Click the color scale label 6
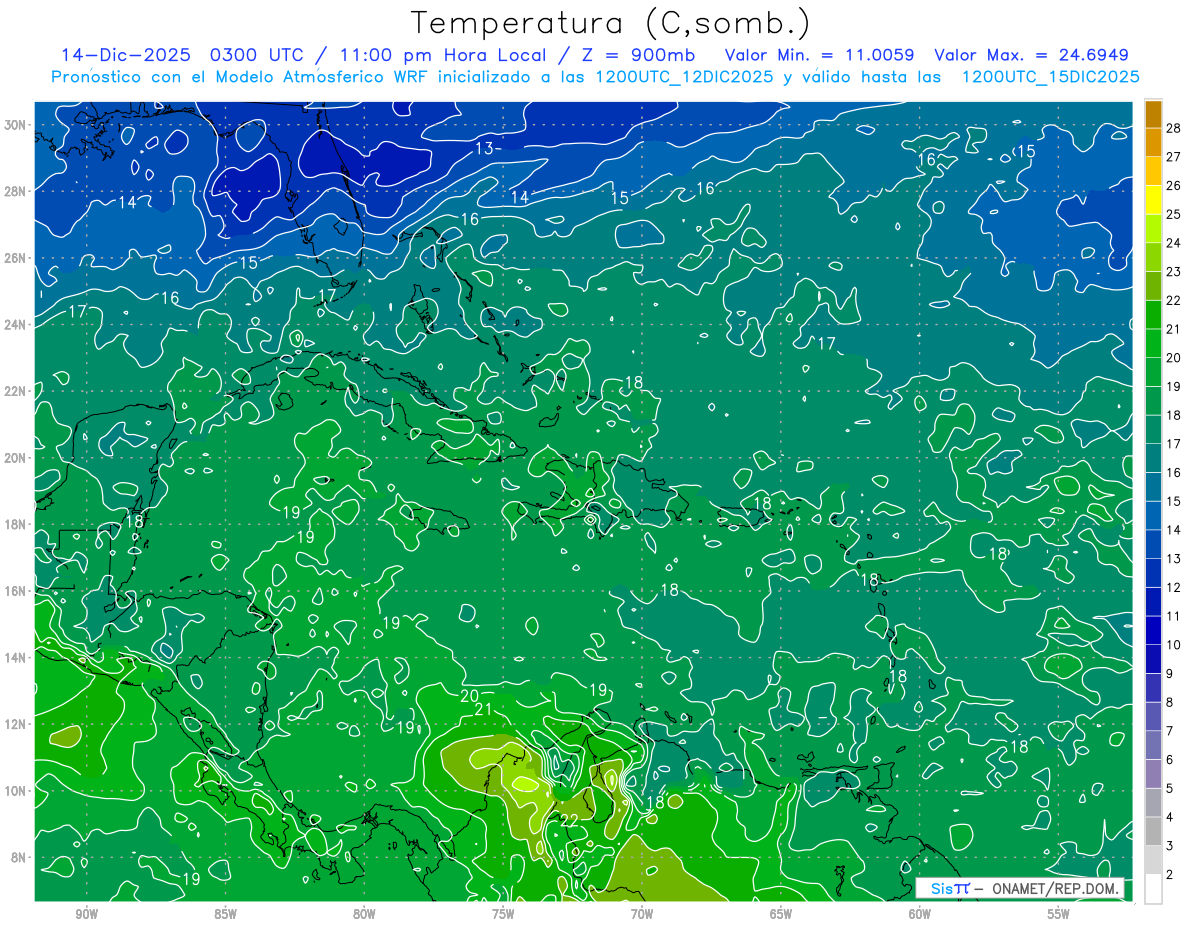Image resolution: width=1200 pixels, height=927 pixels. 1170,760
